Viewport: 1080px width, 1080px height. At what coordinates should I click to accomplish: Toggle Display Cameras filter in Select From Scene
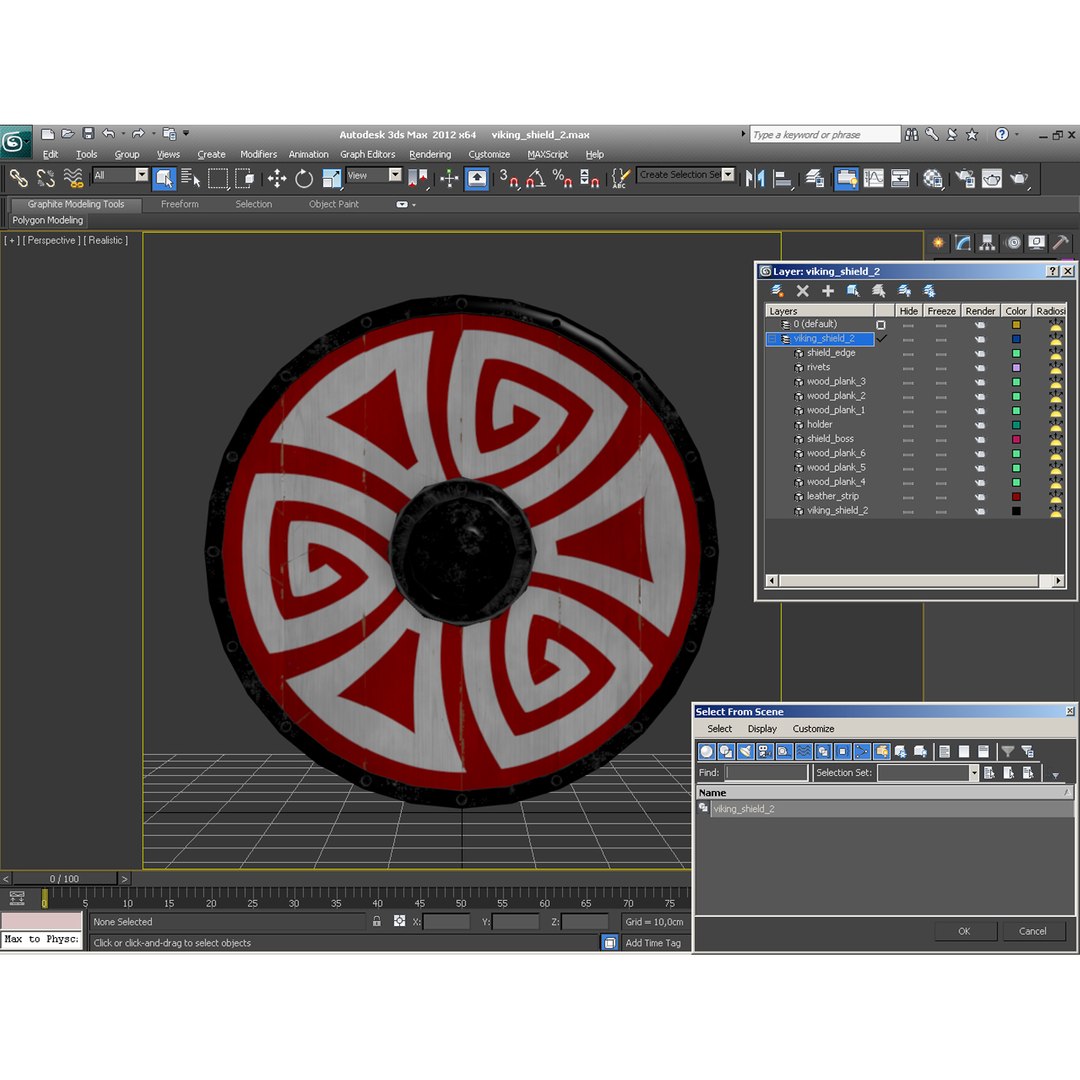point(765,751)
